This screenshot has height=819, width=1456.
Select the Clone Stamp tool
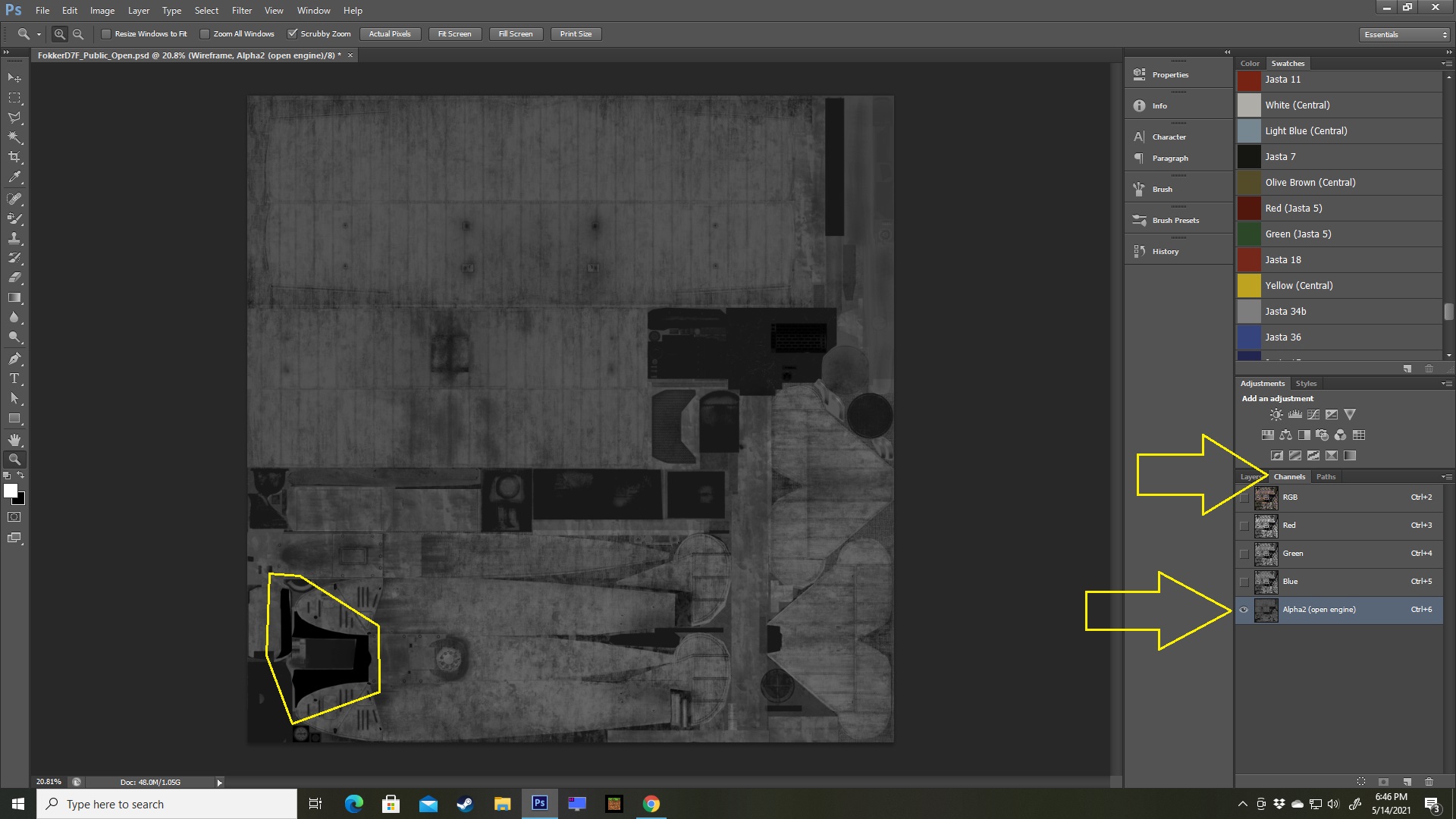point(14,238)
